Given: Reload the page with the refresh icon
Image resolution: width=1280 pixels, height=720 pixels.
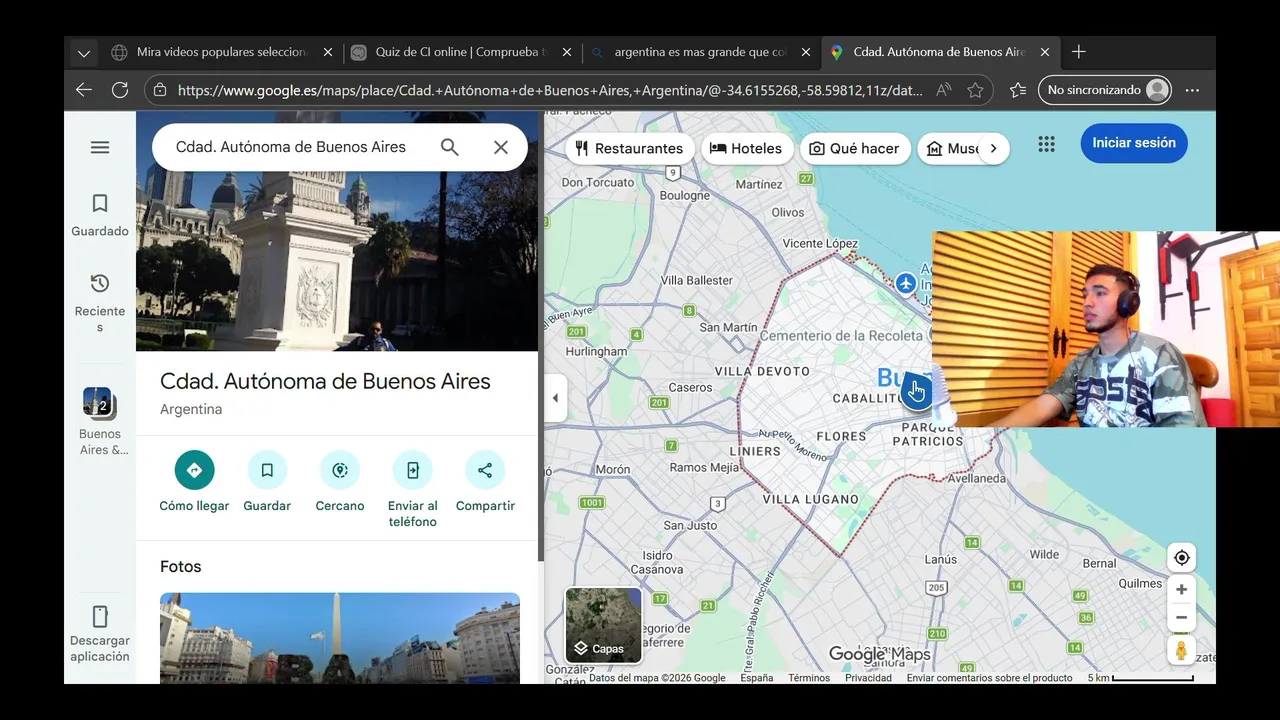Looking at the screenshot, I should click(120, 90).
